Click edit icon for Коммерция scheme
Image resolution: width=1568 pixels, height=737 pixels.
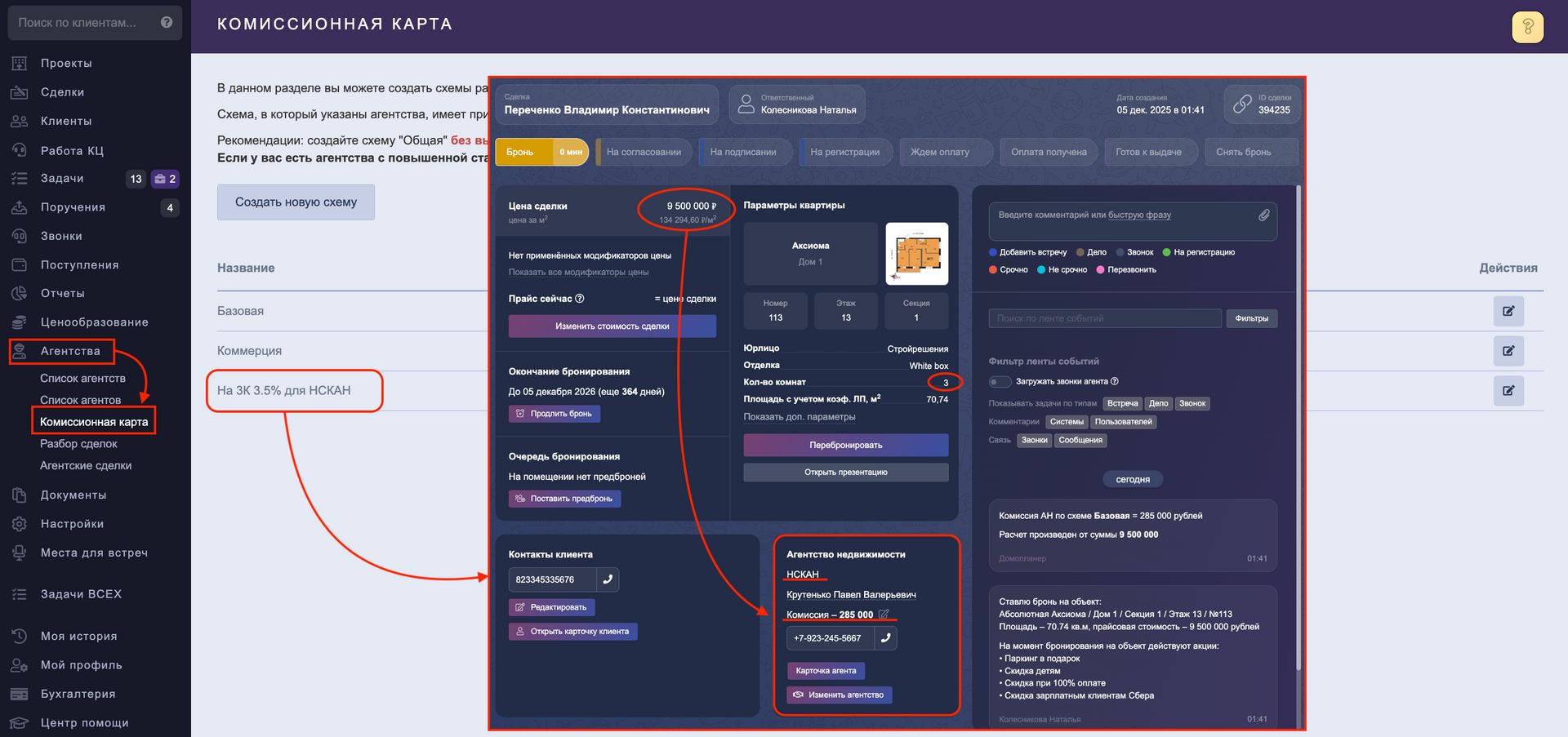pyautogui.click(x=1508, y=351)
